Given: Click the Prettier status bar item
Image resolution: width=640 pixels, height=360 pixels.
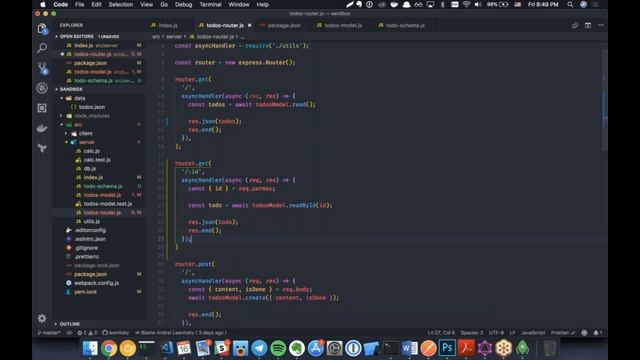Looking at the screenshot, I should 563,333.
